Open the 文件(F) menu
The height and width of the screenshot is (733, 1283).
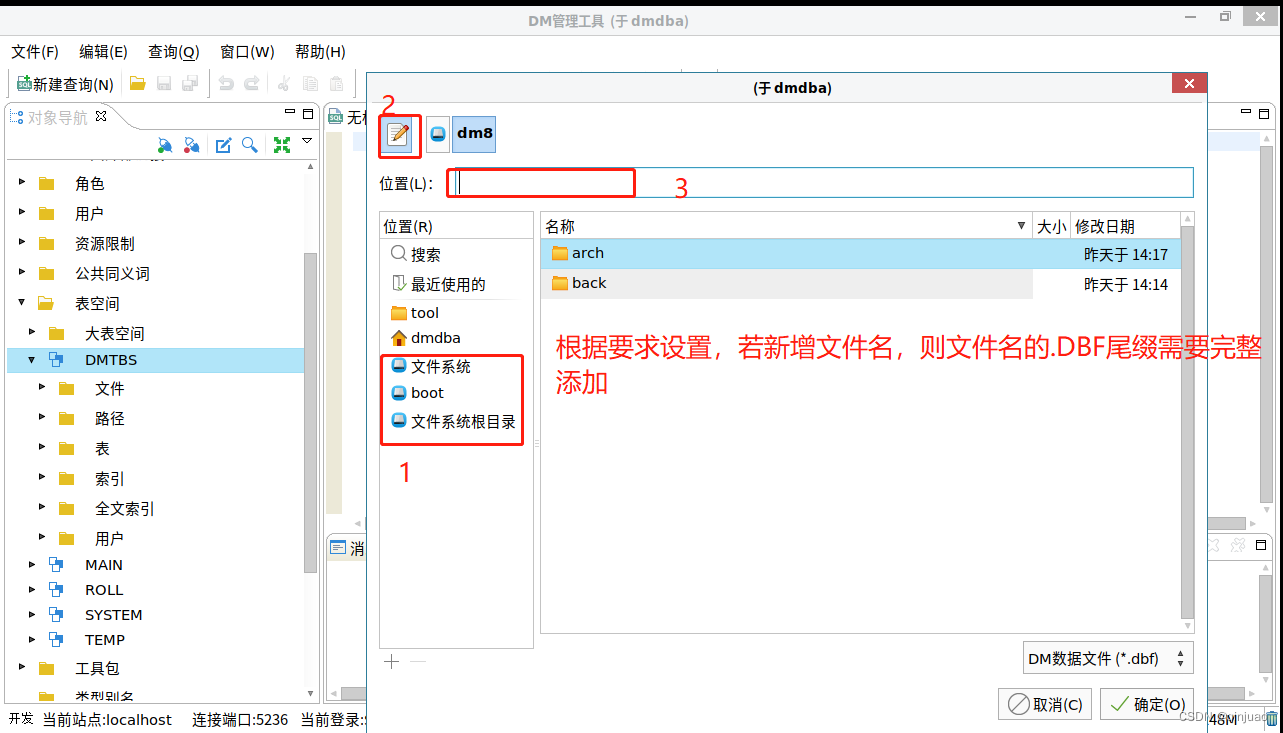(35, 52)
